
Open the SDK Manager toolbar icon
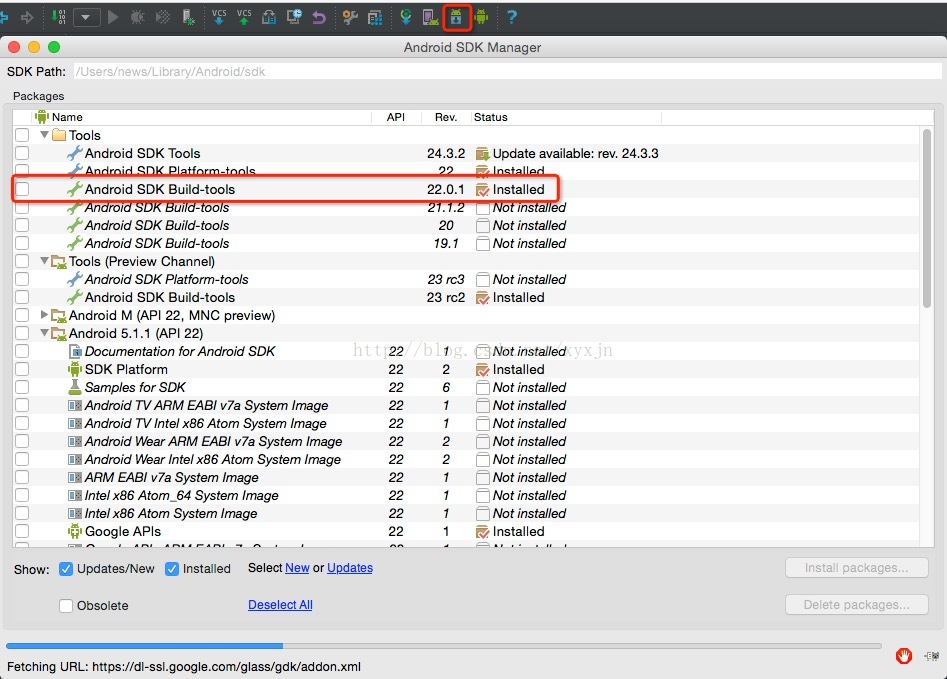(x=456, y=17)
